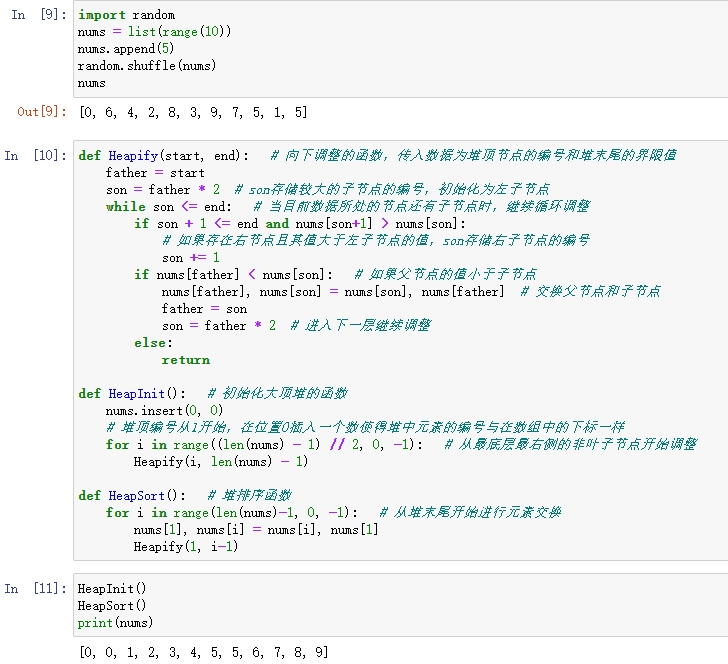This screenshot has height=664, width=728.
Task: Click the 'import random' line in cell 9
Action: coord(126,15)
